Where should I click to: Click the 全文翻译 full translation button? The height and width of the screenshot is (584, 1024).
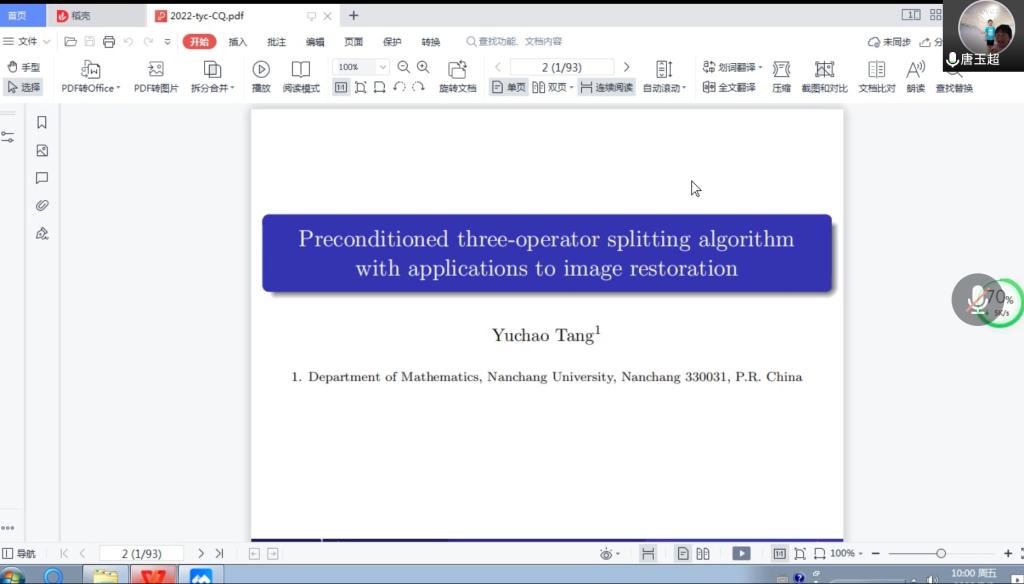pos(729,88)
